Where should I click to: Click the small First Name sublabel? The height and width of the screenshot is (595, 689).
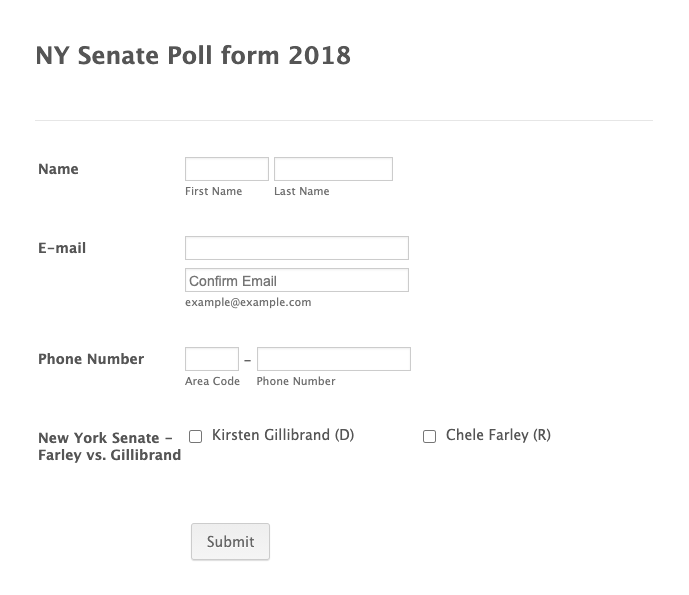[x=214, y=191]
